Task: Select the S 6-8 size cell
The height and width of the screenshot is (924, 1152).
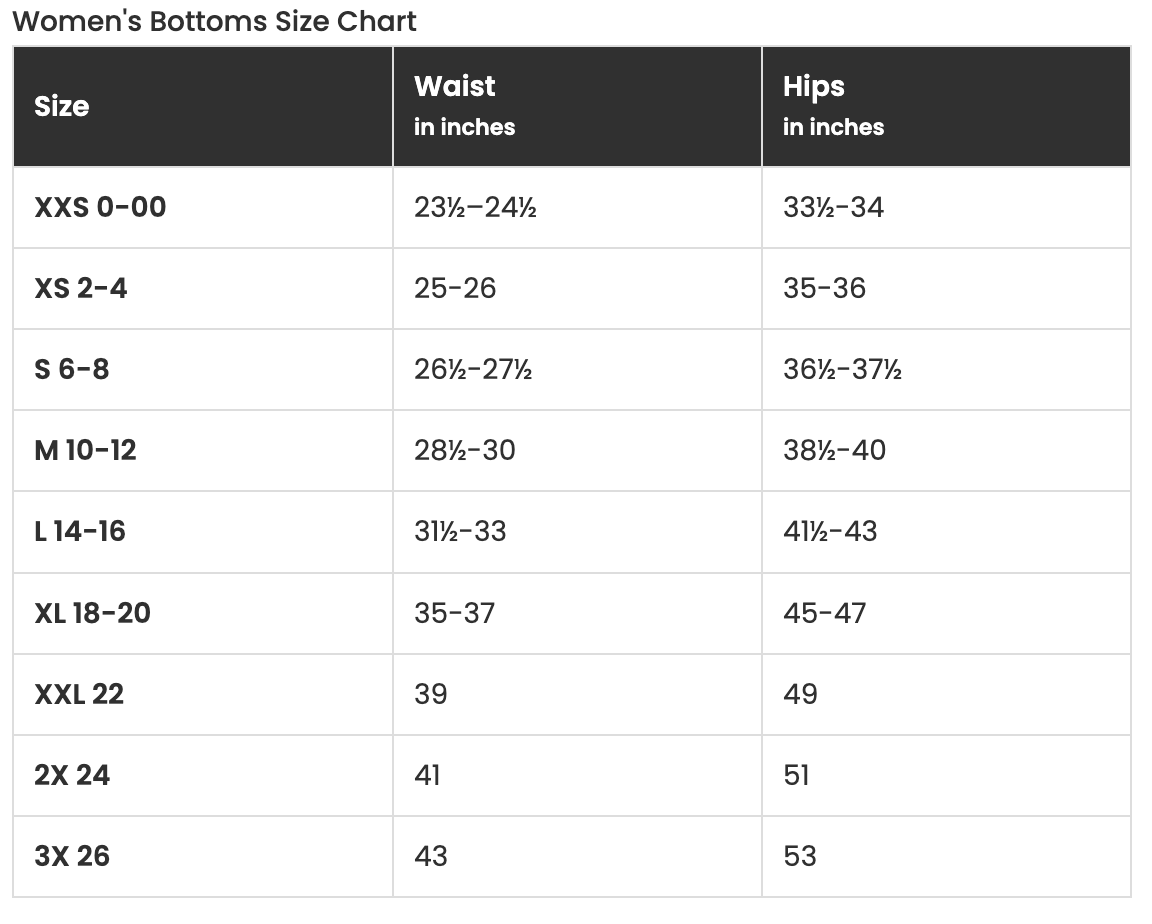Action: click(72, 369)
